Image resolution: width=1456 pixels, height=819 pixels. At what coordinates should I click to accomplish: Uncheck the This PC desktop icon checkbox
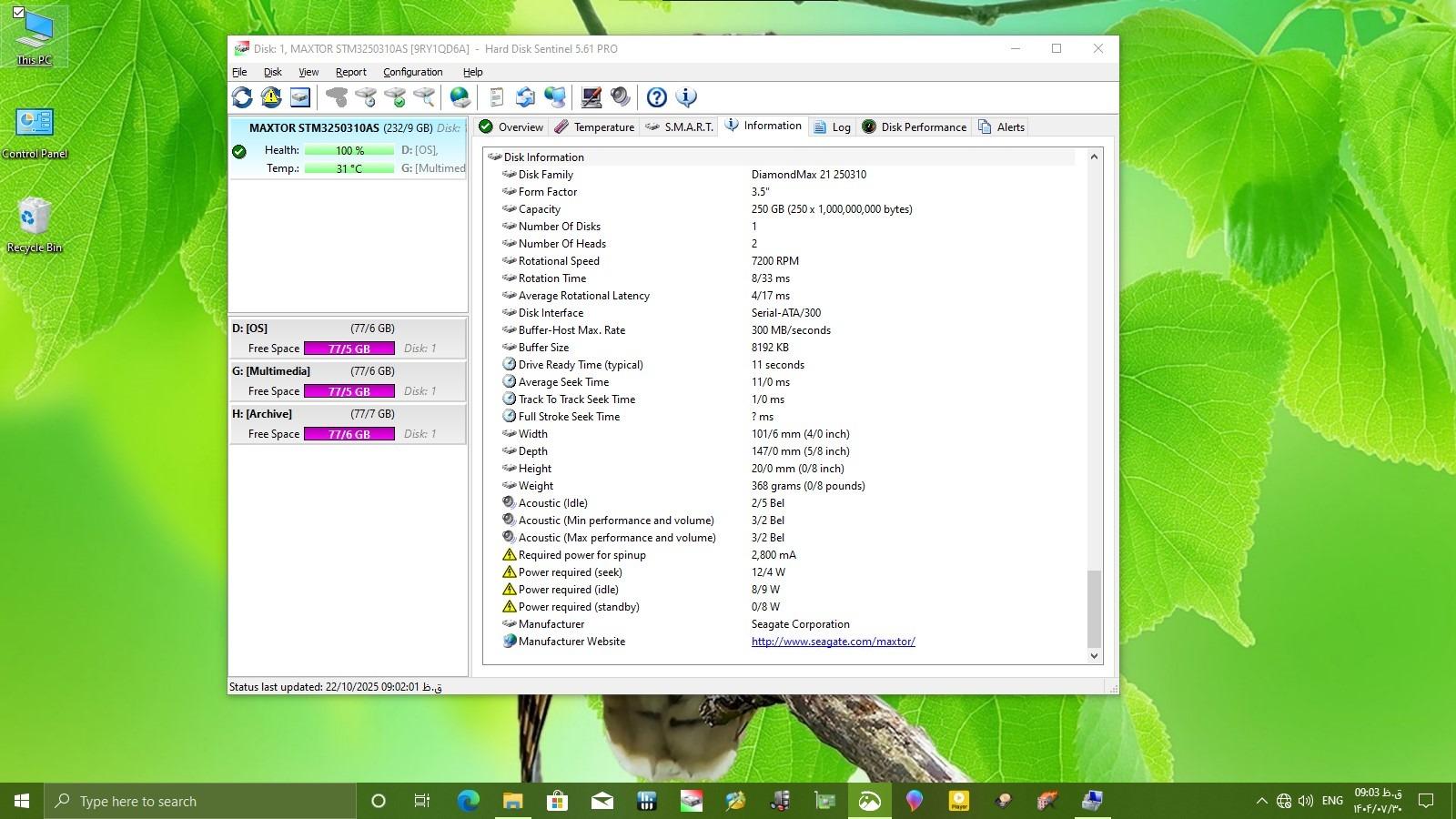18,13
